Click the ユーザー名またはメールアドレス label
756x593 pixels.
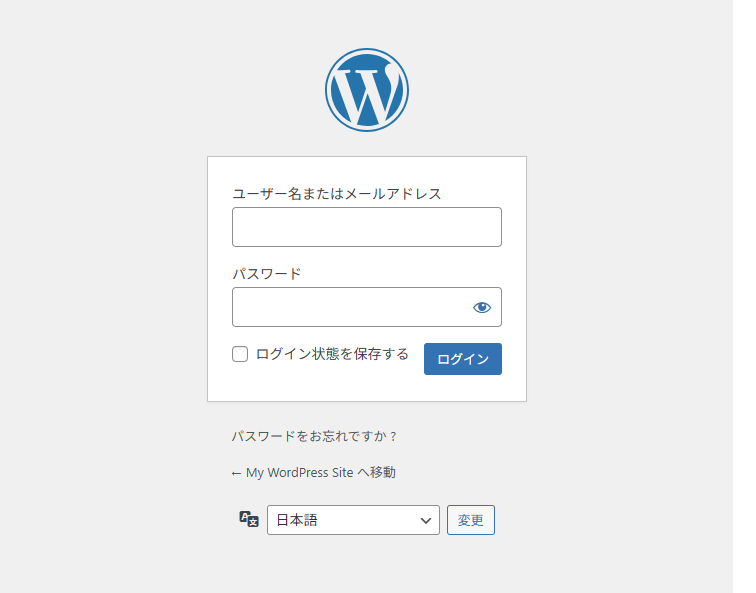tap(336, 194)
